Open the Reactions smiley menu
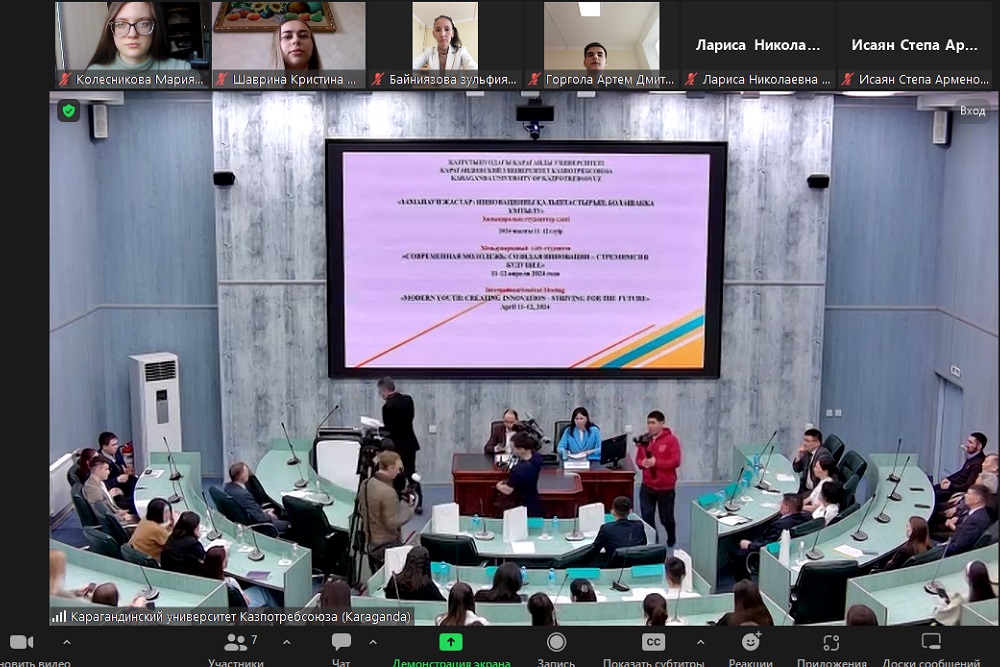Image resolution: width=1000 pixels, height=667 pixels. (x=750, y=642)
